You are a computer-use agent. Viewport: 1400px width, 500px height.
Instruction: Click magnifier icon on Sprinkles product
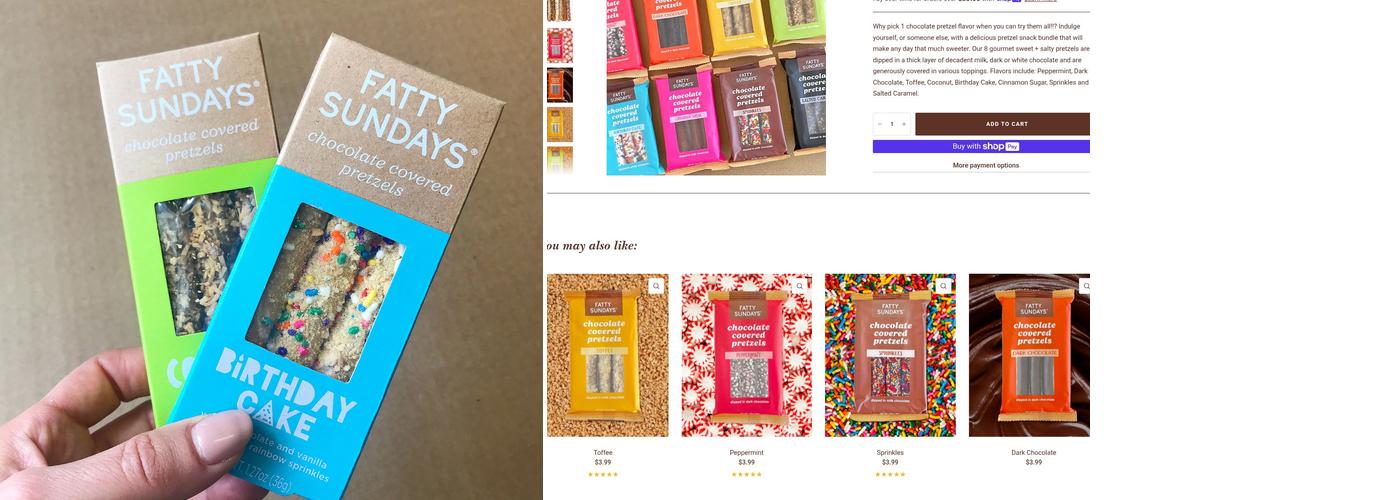[x=943, y=286]
